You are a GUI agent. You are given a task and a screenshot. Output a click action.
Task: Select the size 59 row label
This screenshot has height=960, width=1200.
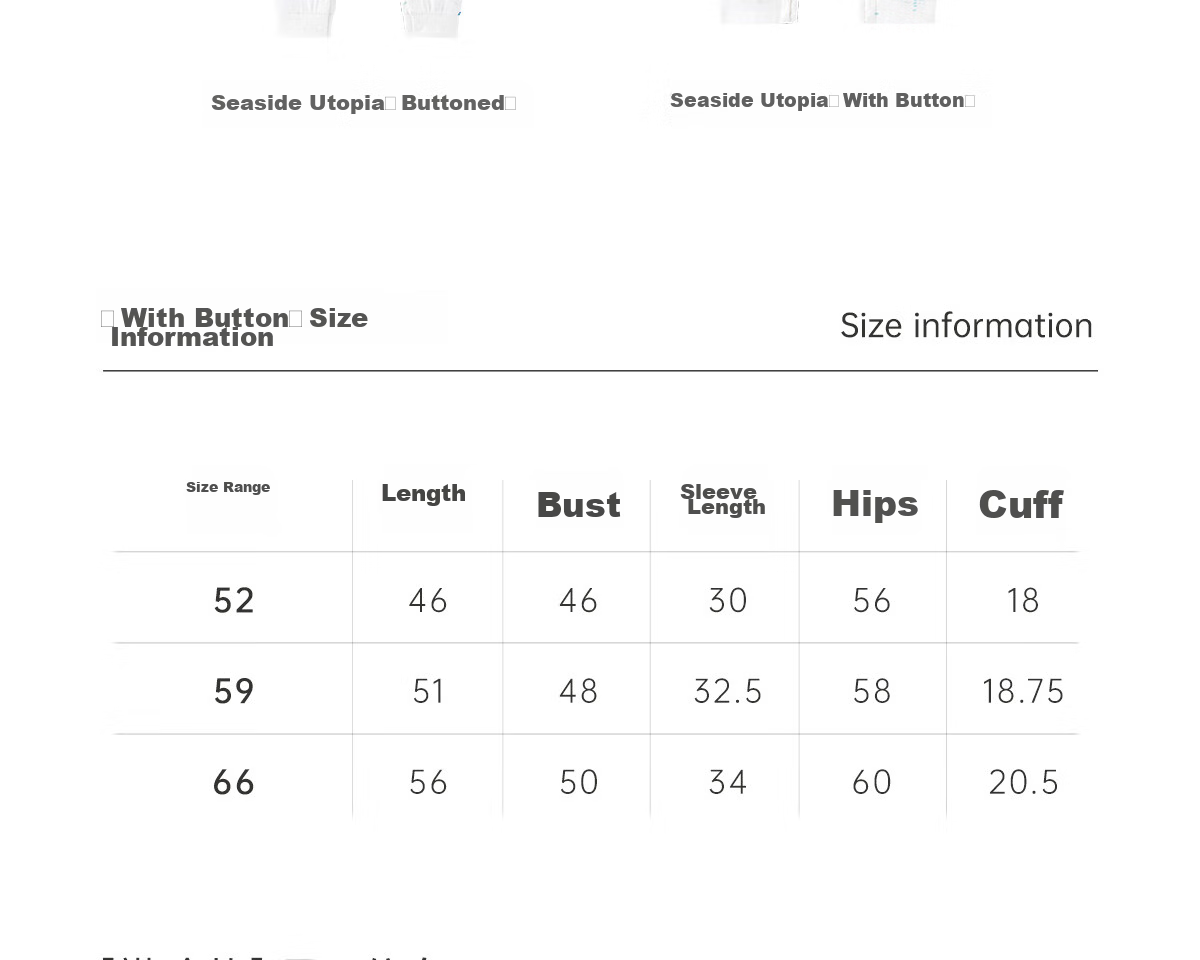(234, 691)
